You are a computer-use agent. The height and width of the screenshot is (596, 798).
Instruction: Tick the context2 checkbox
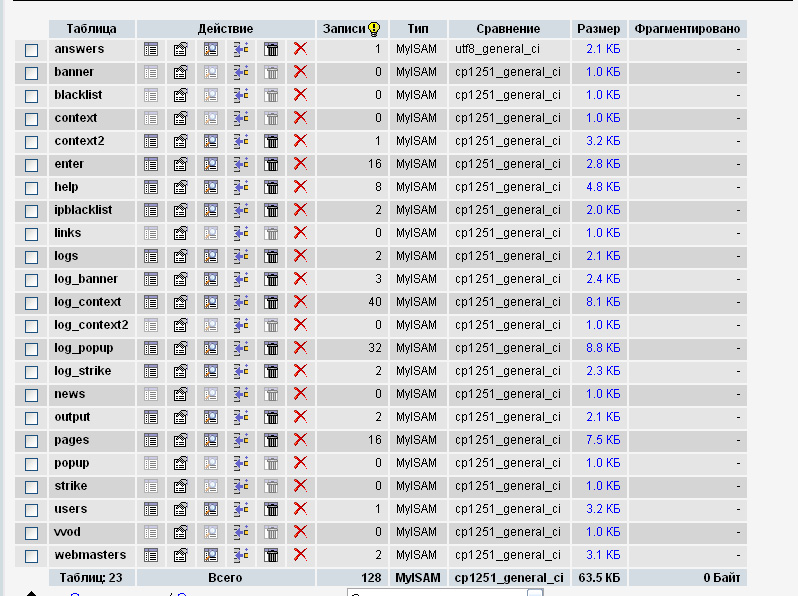32,142
